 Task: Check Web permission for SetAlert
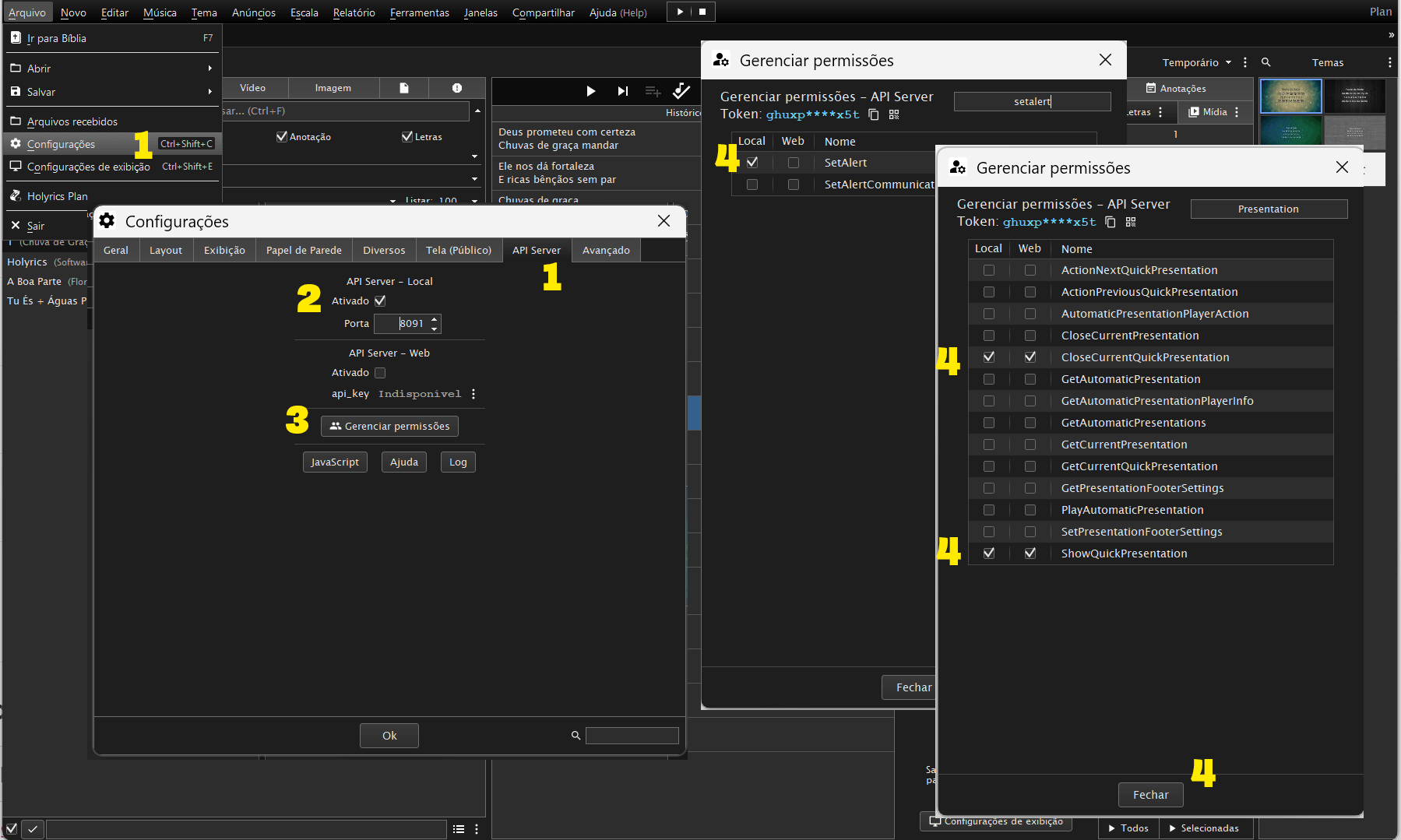click(793, 163)
